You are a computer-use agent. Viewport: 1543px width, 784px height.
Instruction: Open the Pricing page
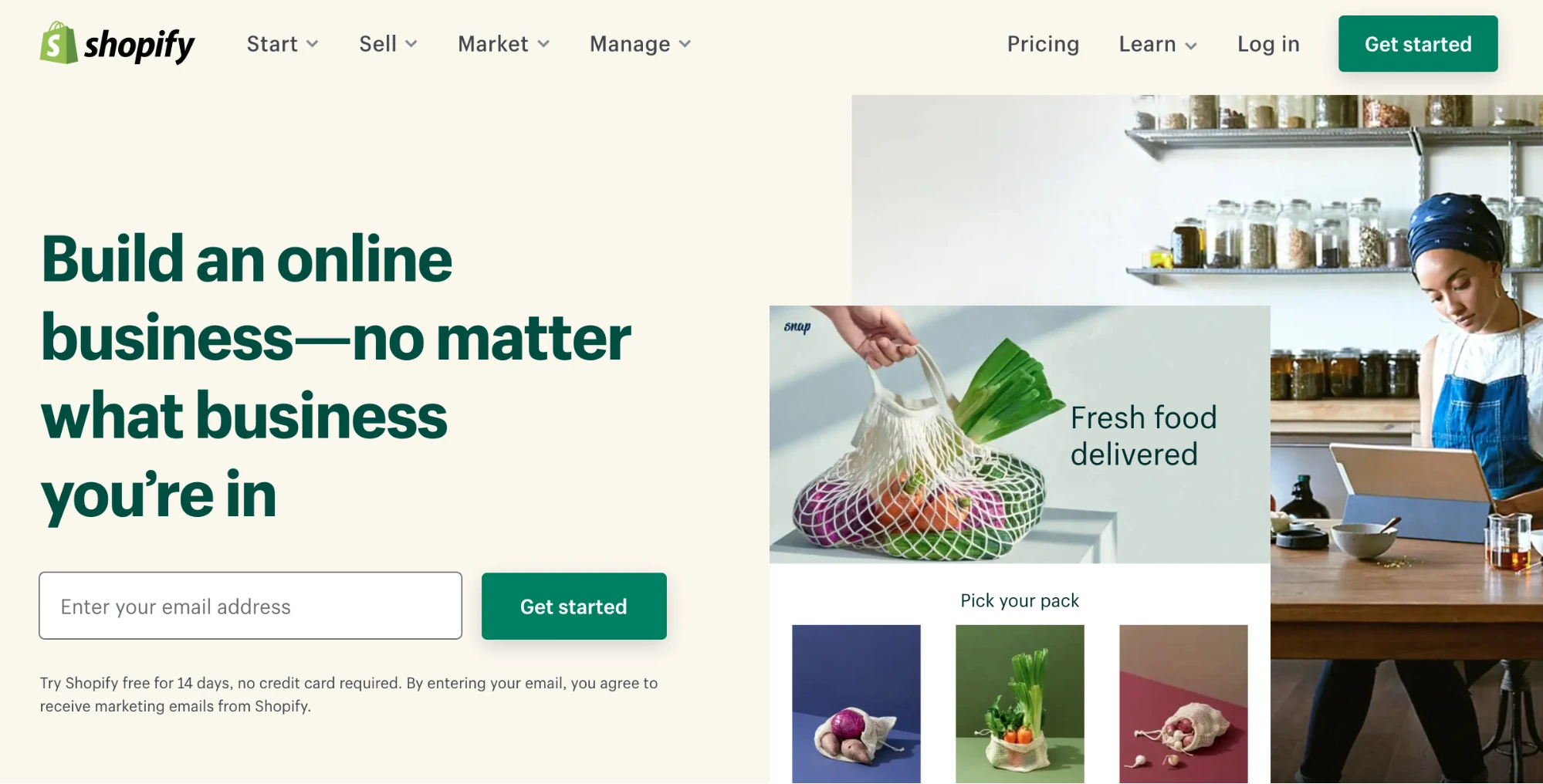[x=1043, y=44]
